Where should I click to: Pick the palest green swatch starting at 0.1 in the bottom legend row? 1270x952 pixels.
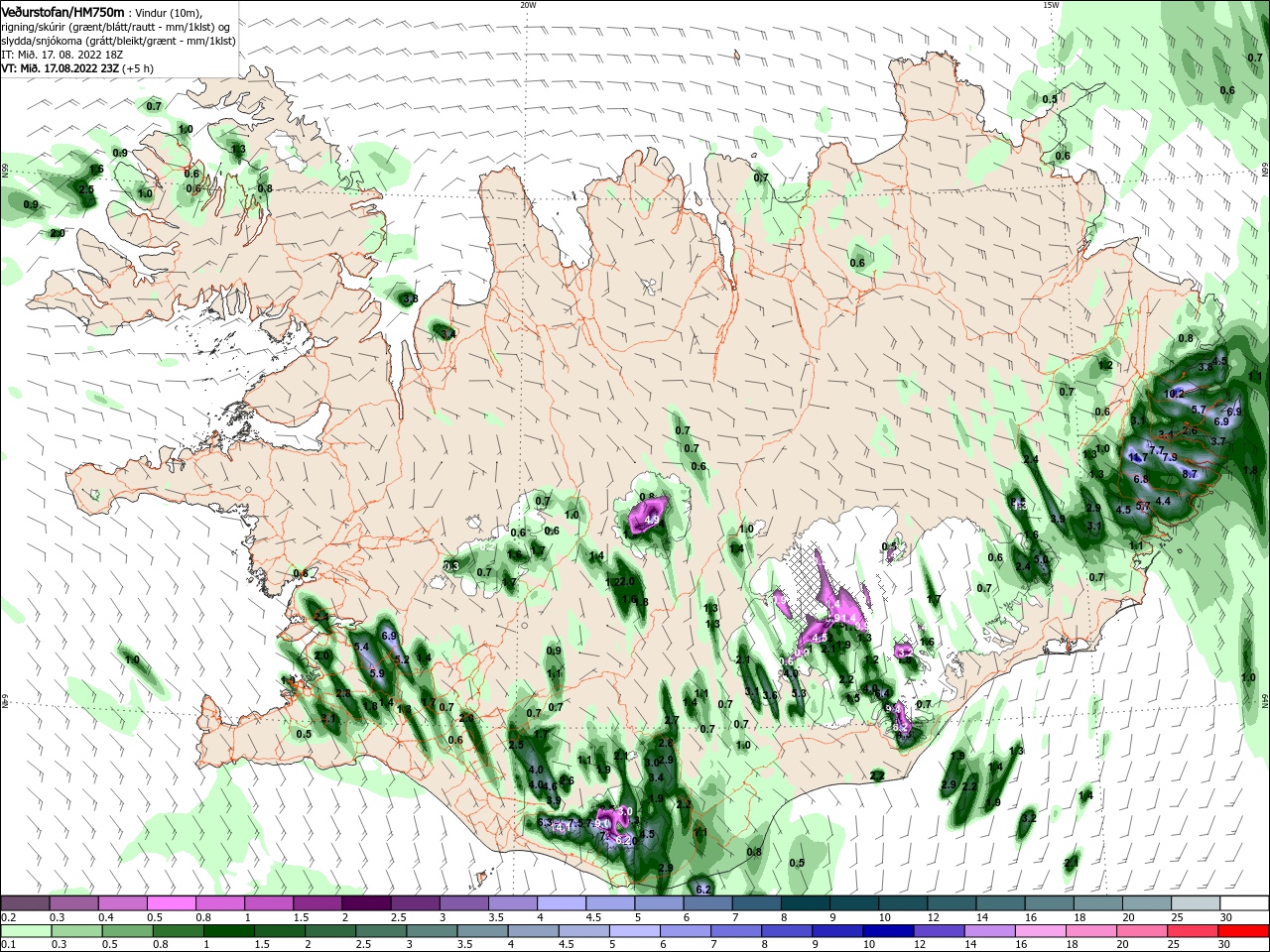pyautogui.click(x=25, y=931)
